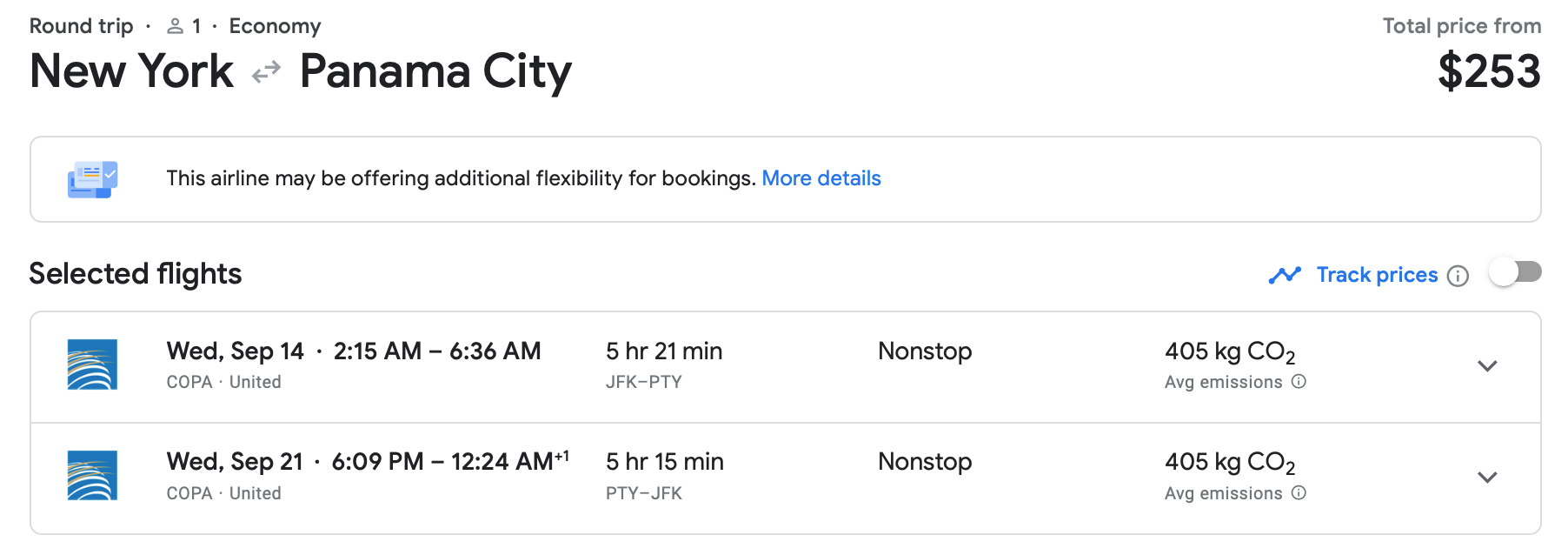Click the $253 total price
This screenshot has height=555, width=1568.
point(1489,71)
